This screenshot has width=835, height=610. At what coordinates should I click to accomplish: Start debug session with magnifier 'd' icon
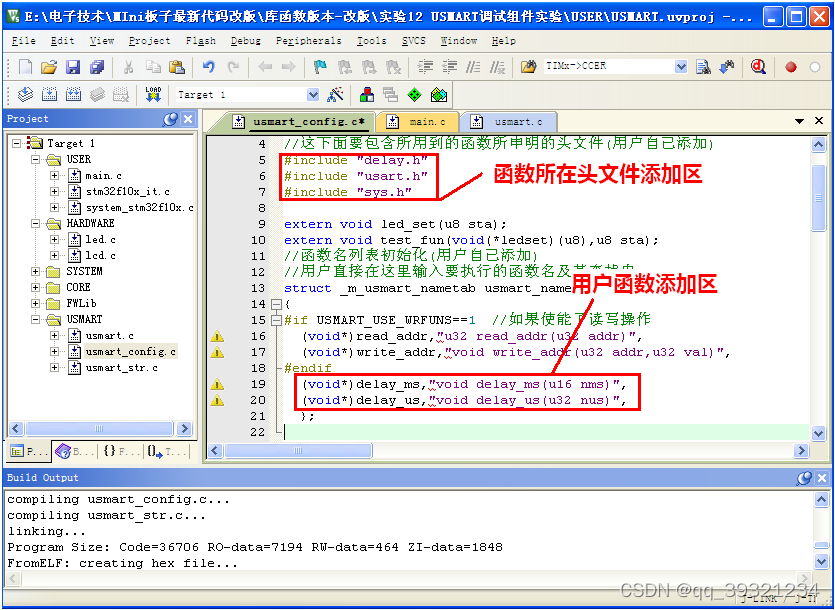tap(758, 67)
